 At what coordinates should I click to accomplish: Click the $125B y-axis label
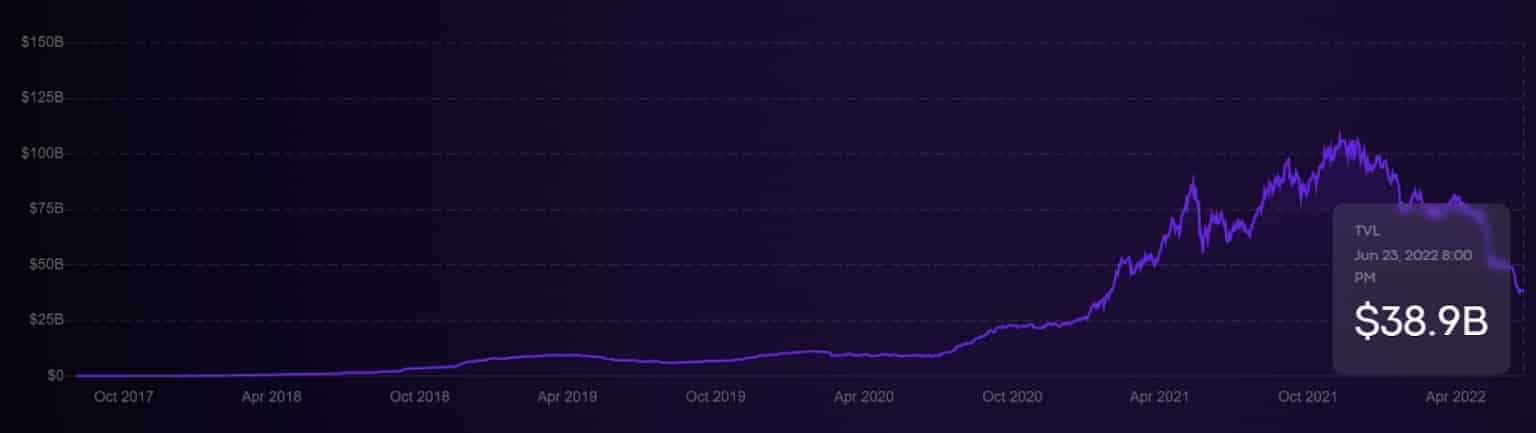tap(42, 98)
